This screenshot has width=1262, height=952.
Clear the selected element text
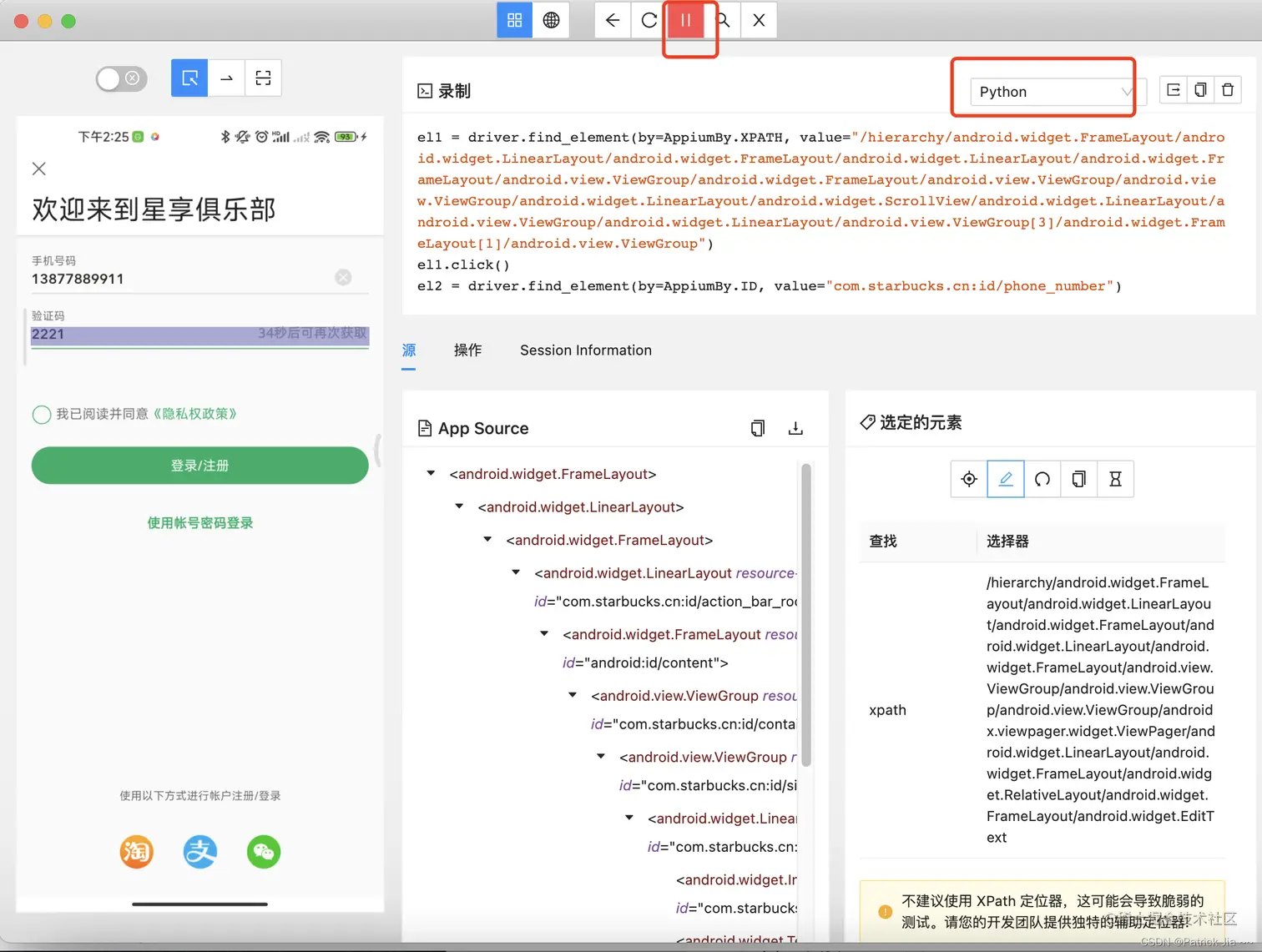pos(1042,479)
